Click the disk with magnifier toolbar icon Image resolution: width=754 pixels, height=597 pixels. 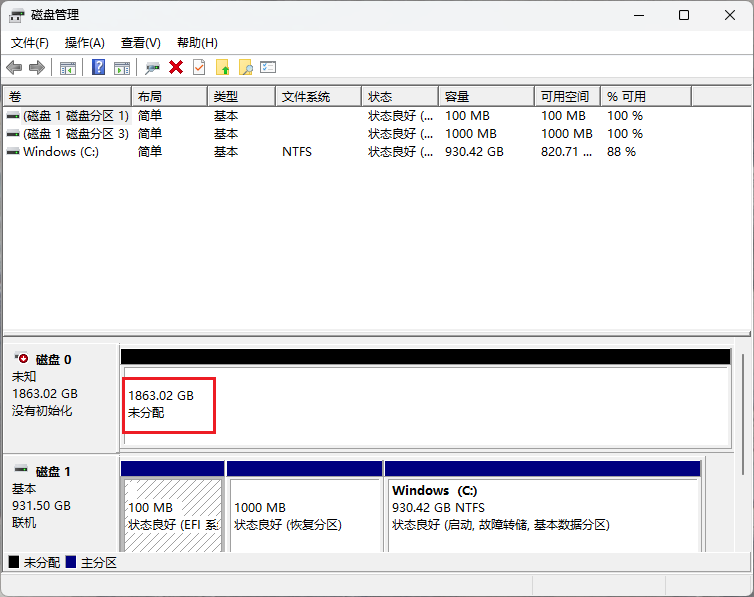click(x=152, y=68)
